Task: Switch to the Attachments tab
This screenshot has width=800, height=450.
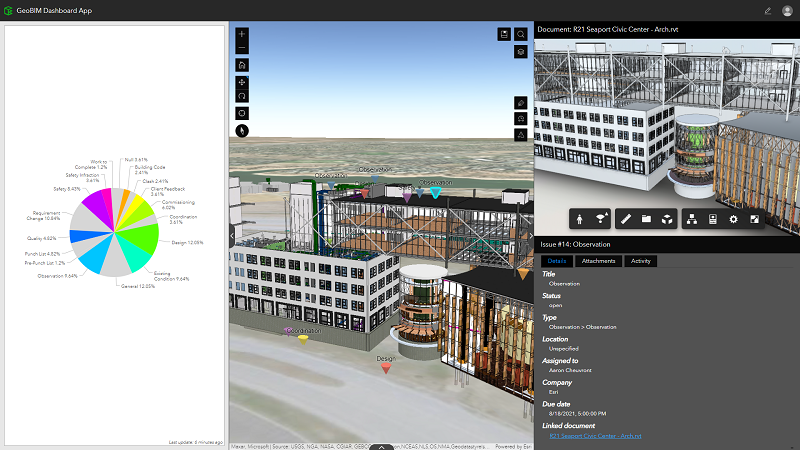Action: (598, 261)
